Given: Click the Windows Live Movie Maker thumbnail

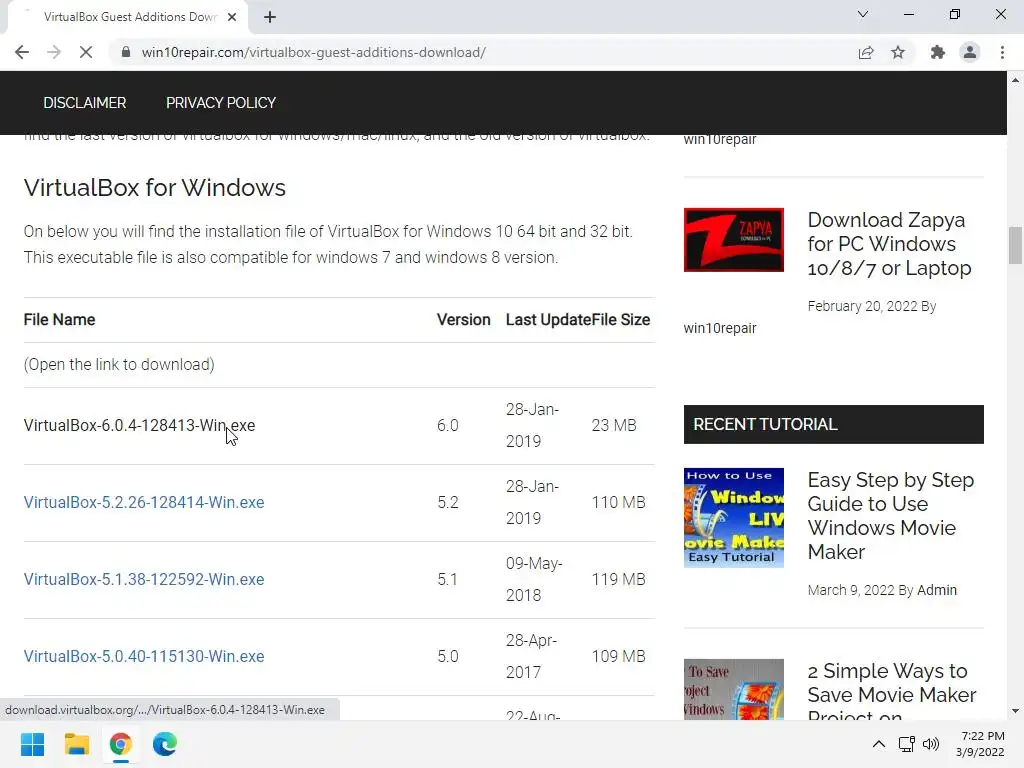Looking at the screenshot, I should coord(733,518).
